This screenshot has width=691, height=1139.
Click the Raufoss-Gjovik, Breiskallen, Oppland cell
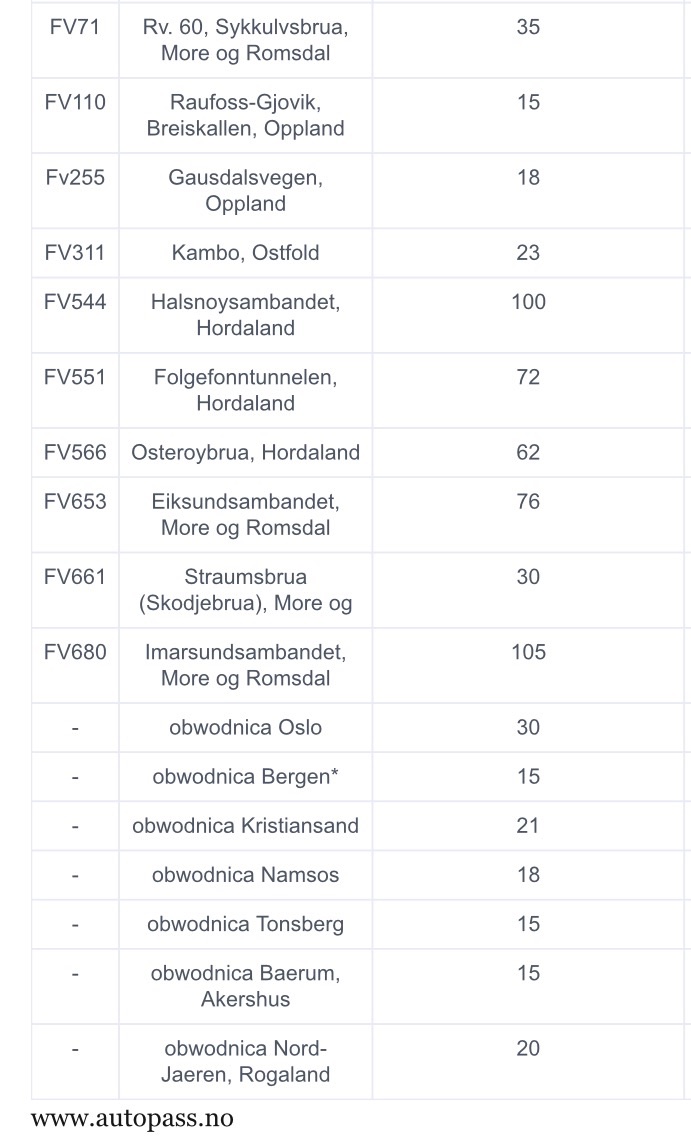click(x=246, y=115)
